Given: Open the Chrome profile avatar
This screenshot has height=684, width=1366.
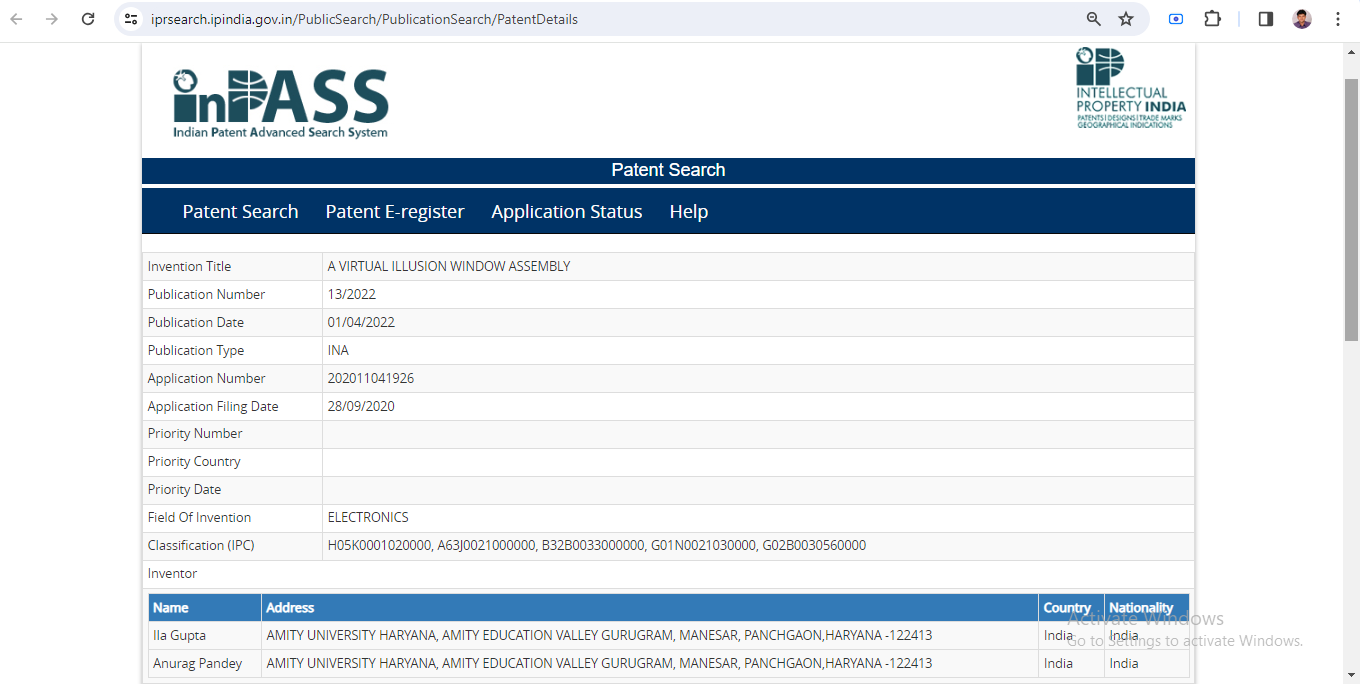Looking at the screenshot, I should [1302, 19].
